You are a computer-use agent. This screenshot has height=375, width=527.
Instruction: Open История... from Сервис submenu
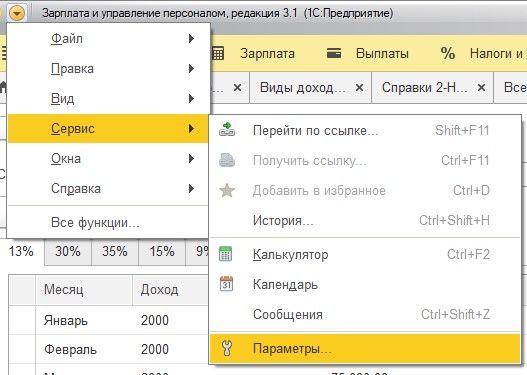[x=365, y=220]
